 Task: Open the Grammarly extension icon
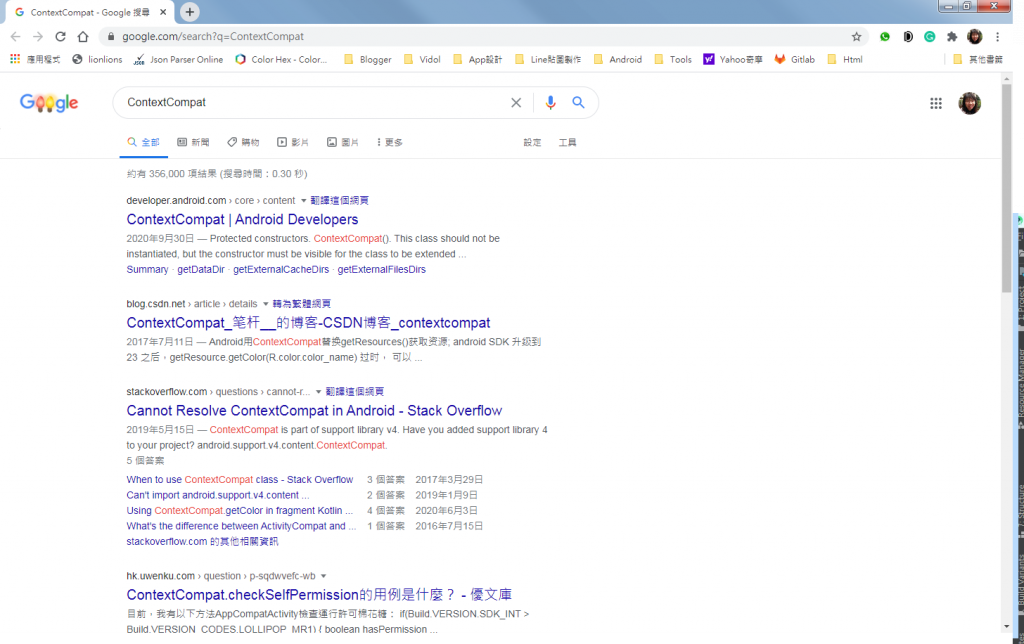(x=929, y=37)
